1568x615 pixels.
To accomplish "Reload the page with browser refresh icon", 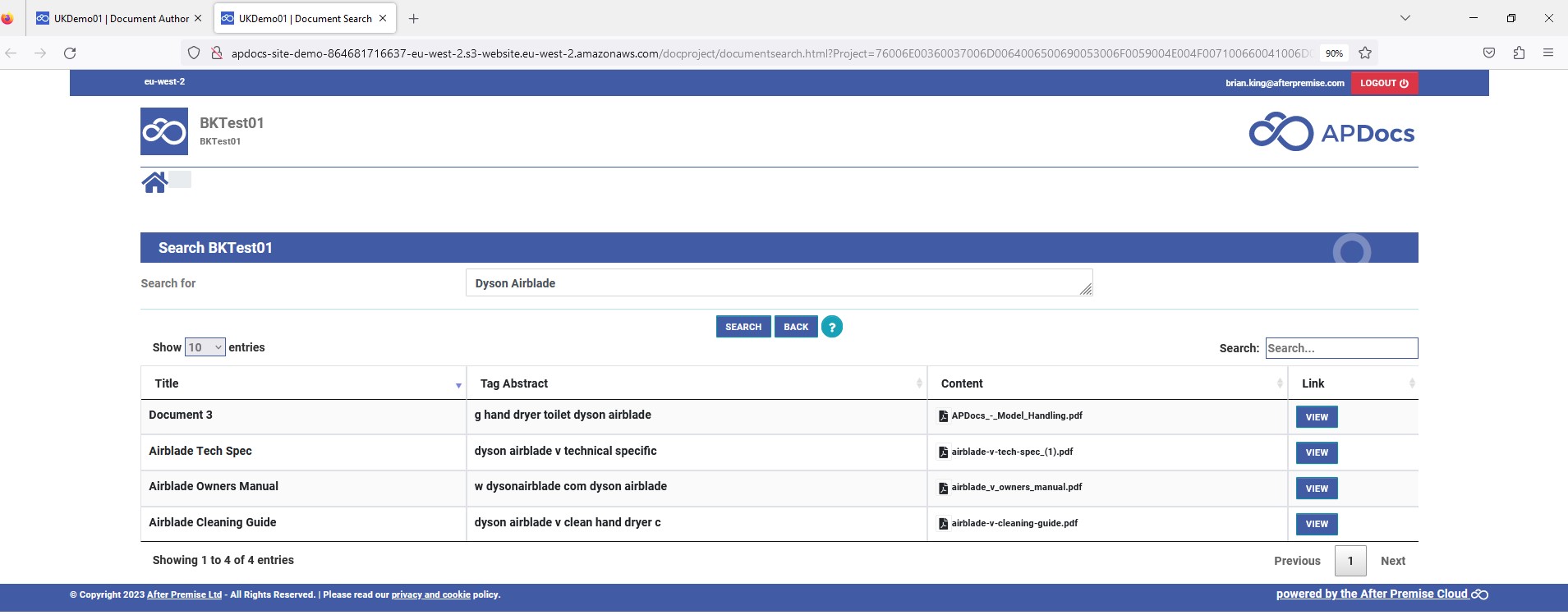I will point(70,53).
